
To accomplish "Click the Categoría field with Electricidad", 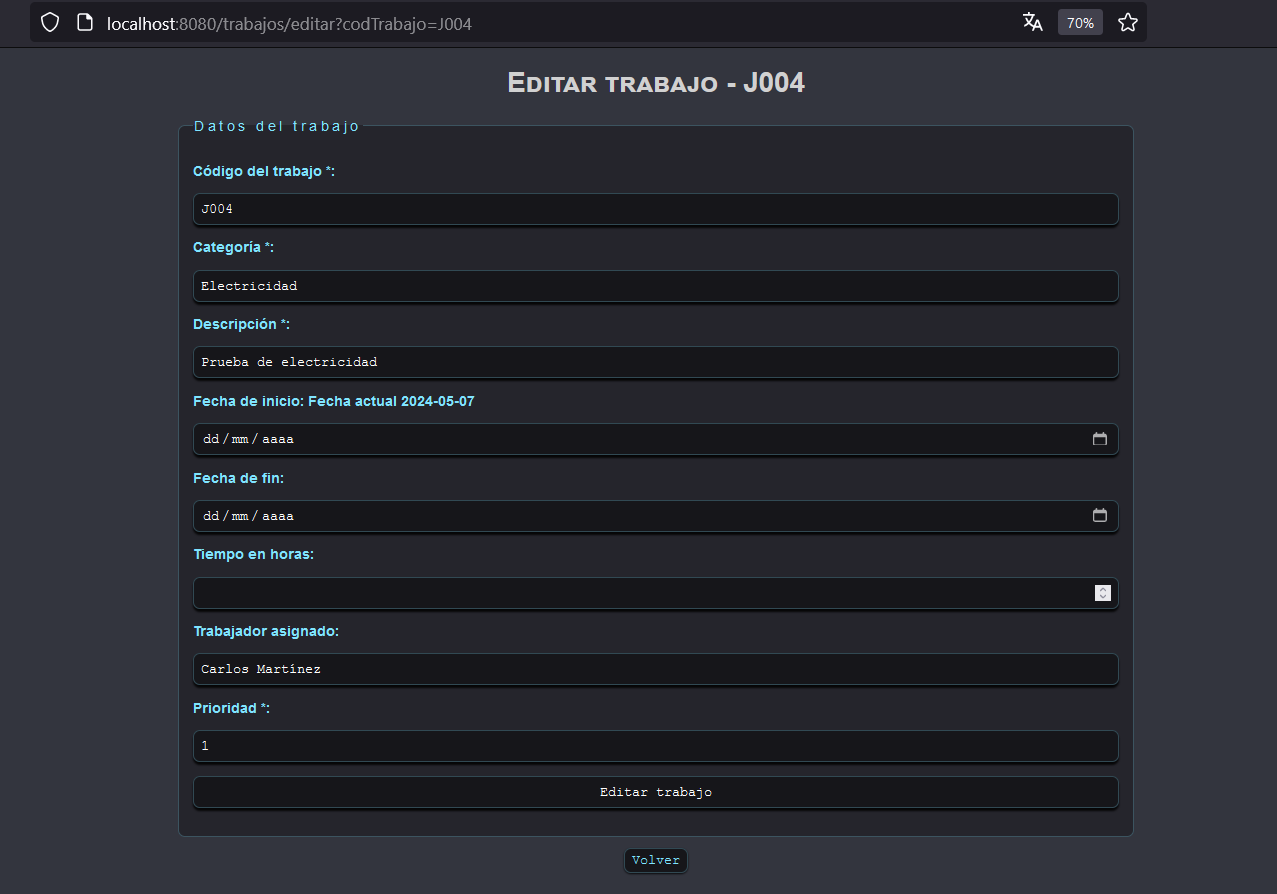I will click(655, 286).
